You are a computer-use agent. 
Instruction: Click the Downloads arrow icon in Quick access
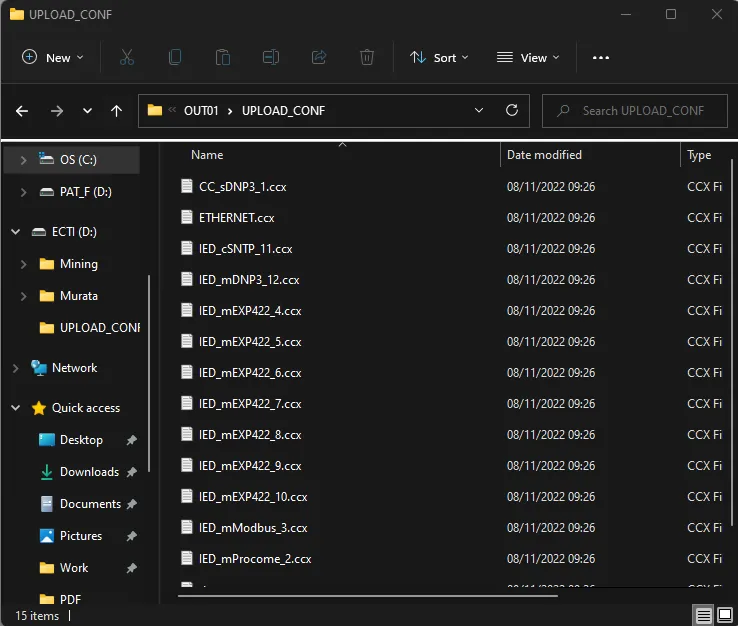[x=47, y=472]
